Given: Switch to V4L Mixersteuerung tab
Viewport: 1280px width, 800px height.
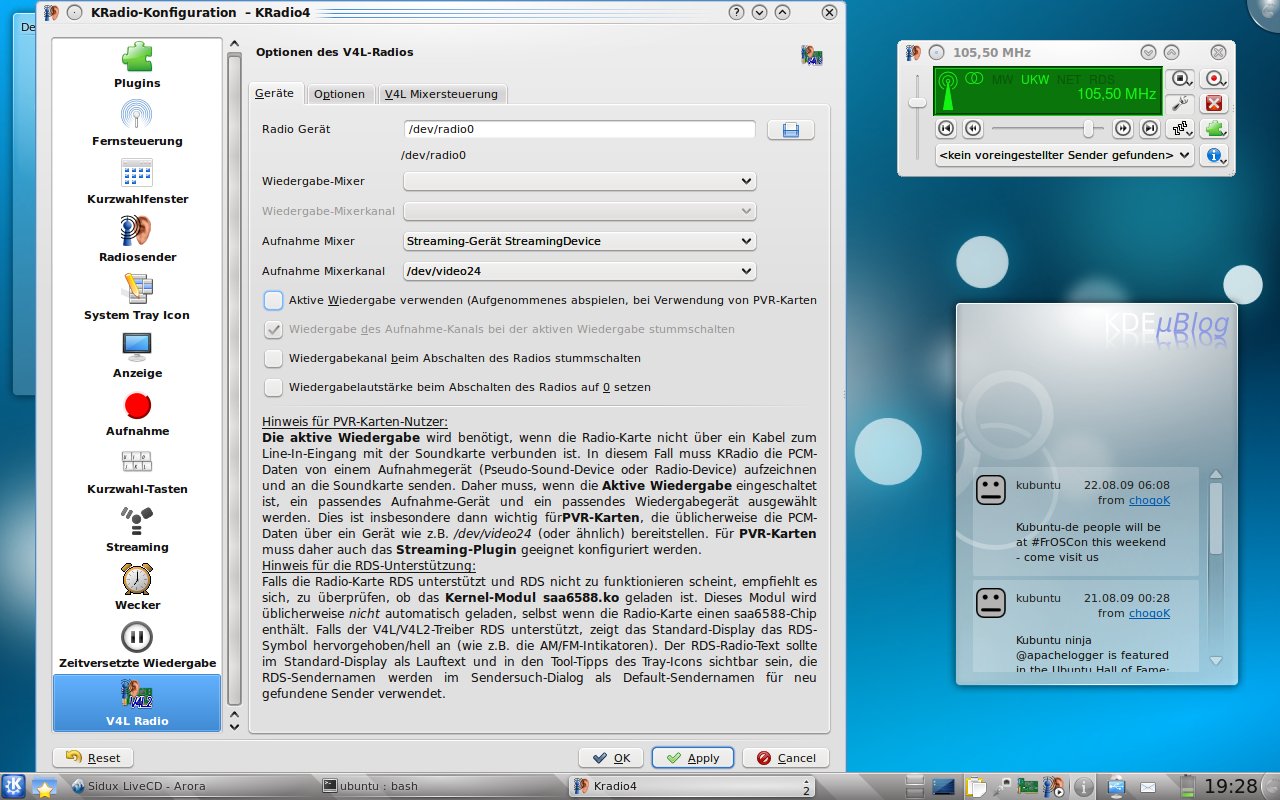Looking at the screenshot, I should tap(441, 94).
